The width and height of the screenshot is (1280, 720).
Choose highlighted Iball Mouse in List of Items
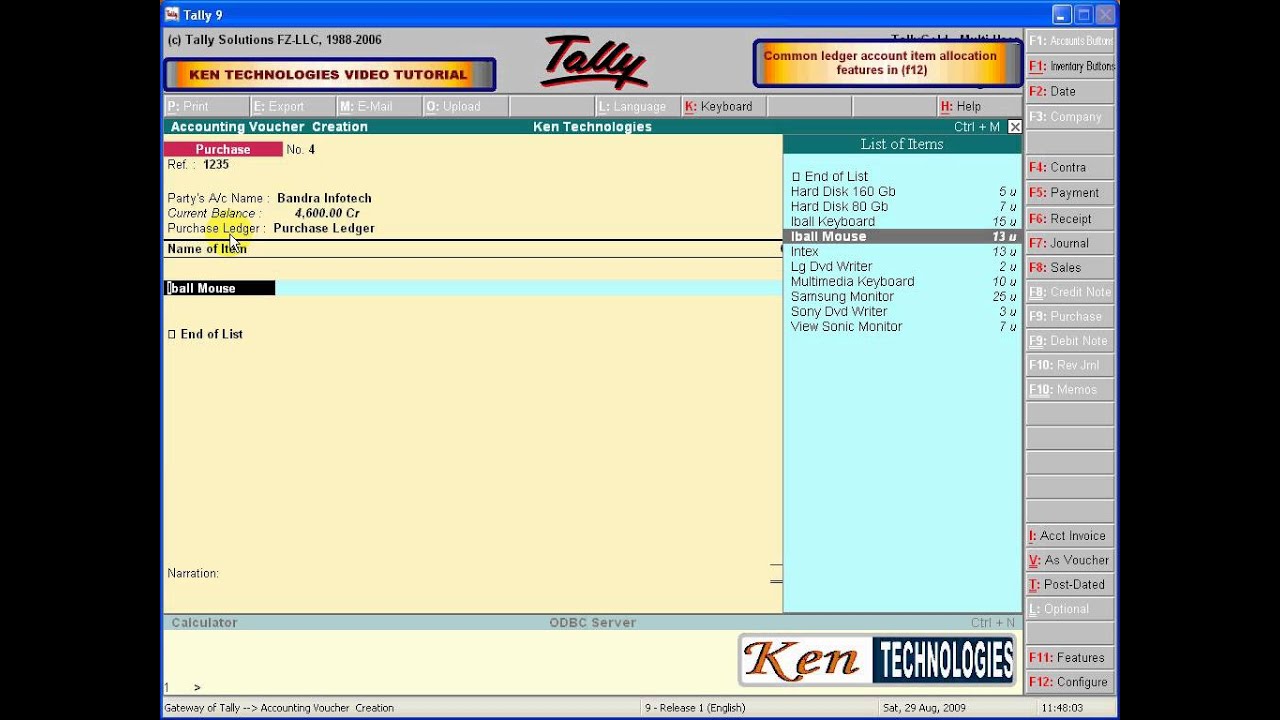coord(902,237)
